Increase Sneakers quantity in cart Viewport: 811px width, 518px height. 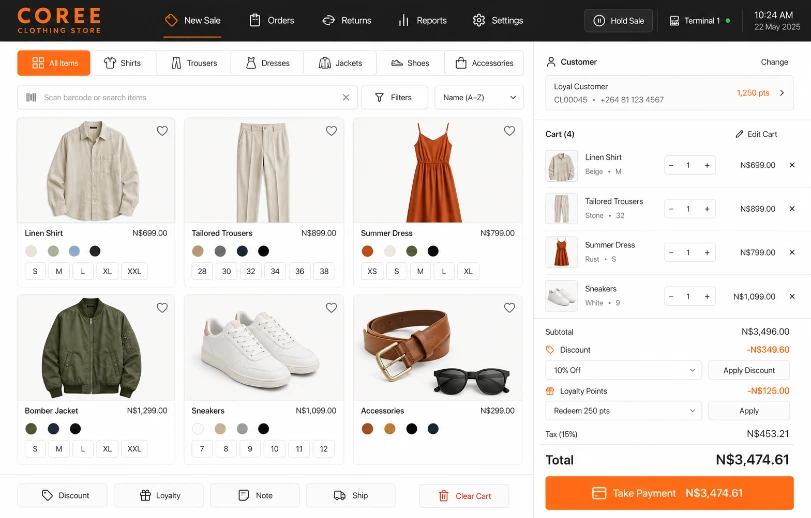coord(707,296)
